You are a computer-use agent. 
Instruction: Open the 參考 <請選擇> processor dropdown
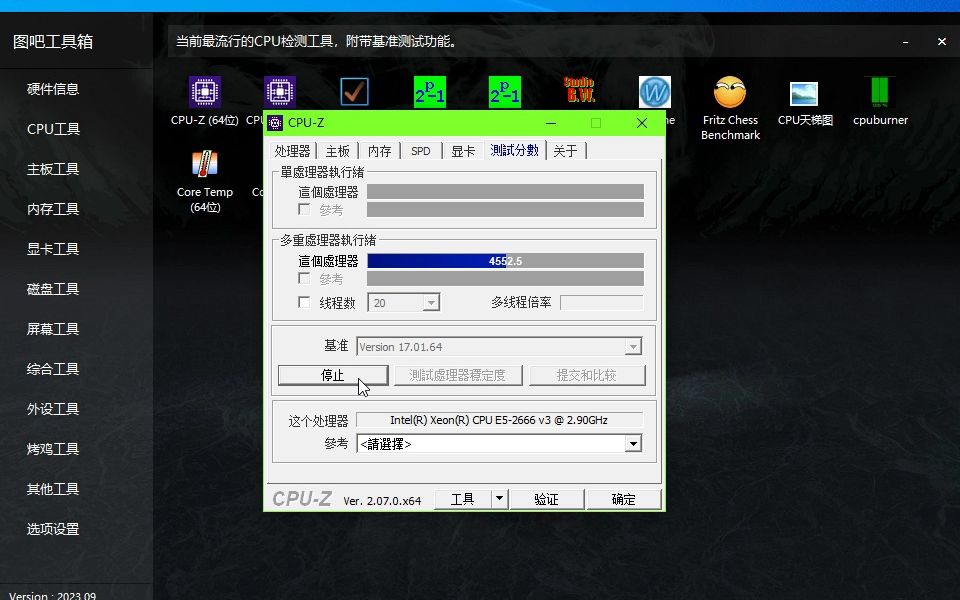499,443
